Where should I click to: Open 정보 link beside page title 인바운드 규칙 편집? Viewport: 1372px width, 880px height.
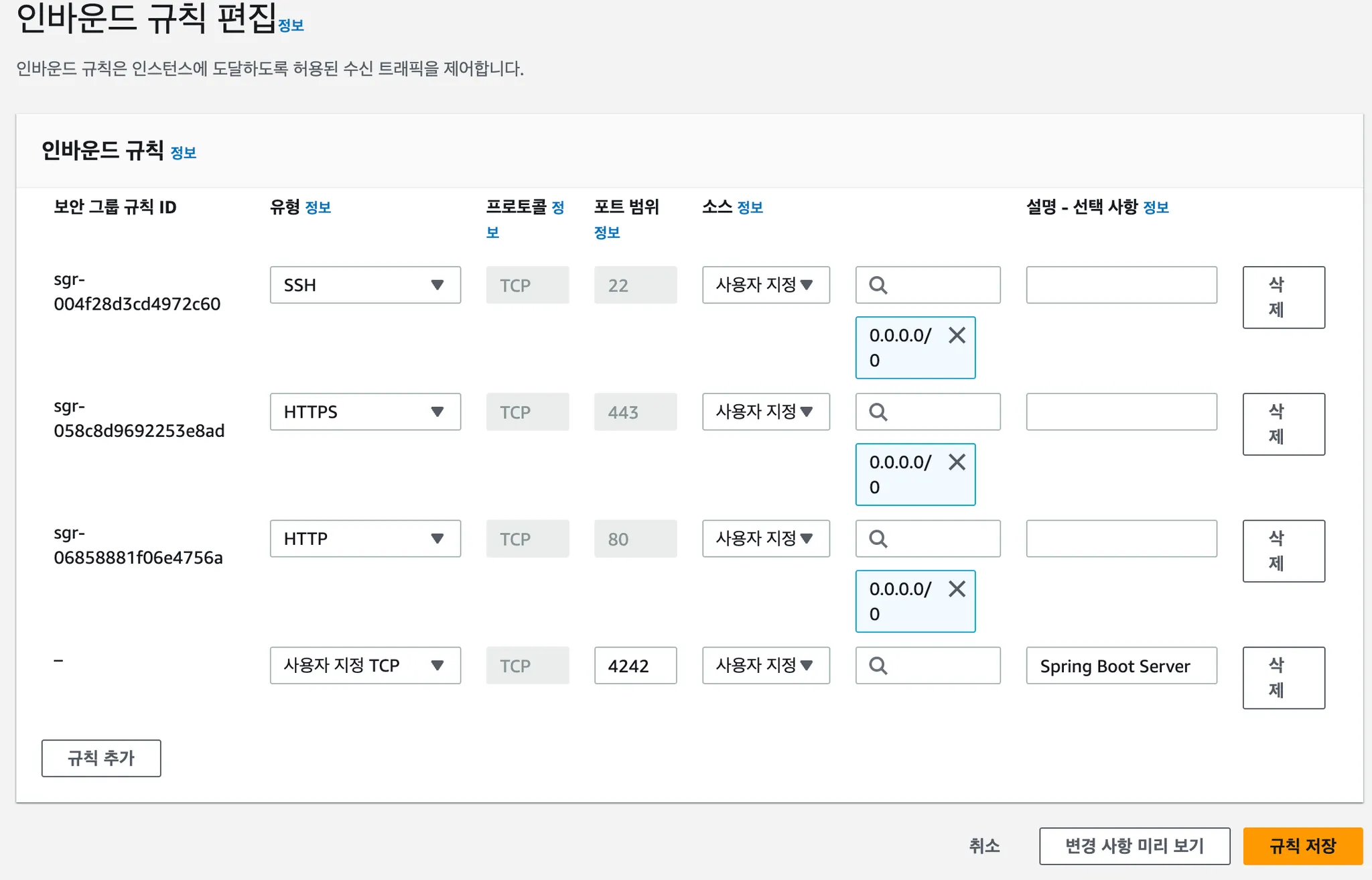(x=291, y=25)
